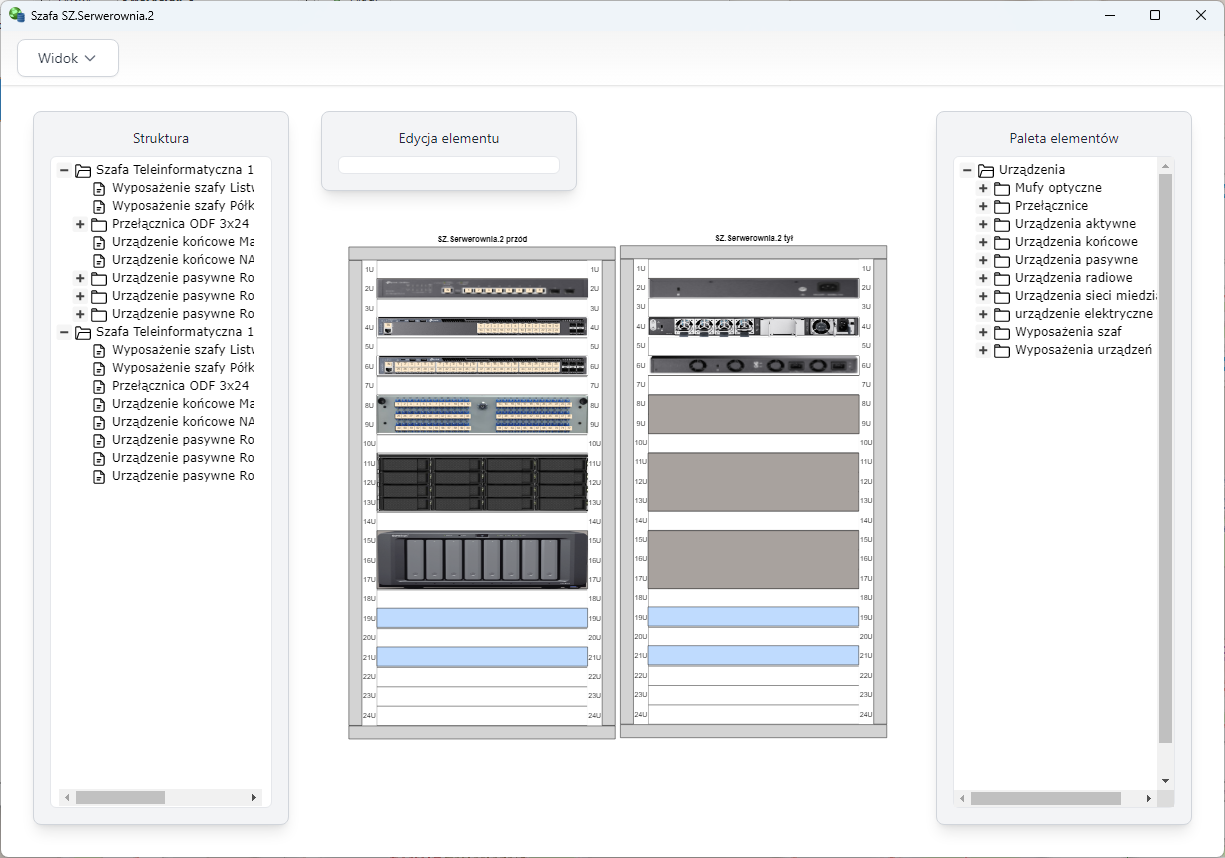Select the front-view blue shelf at 21U
Image resolution: width=1225 pixels, height=858 pixels.
(482, 657)
